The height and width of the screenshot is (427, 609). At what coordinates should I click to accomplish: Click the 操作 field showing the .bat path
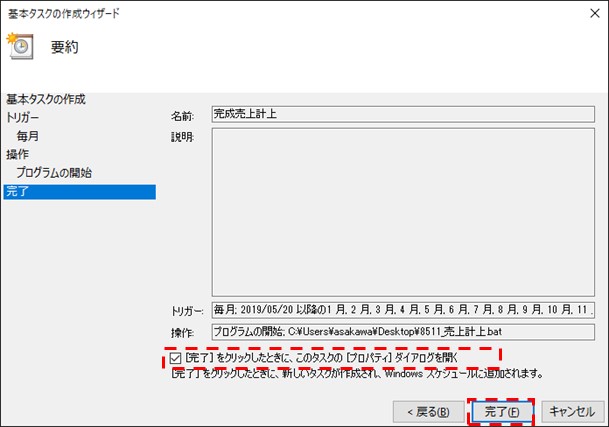pyautogui.click(x=403, y=332)
